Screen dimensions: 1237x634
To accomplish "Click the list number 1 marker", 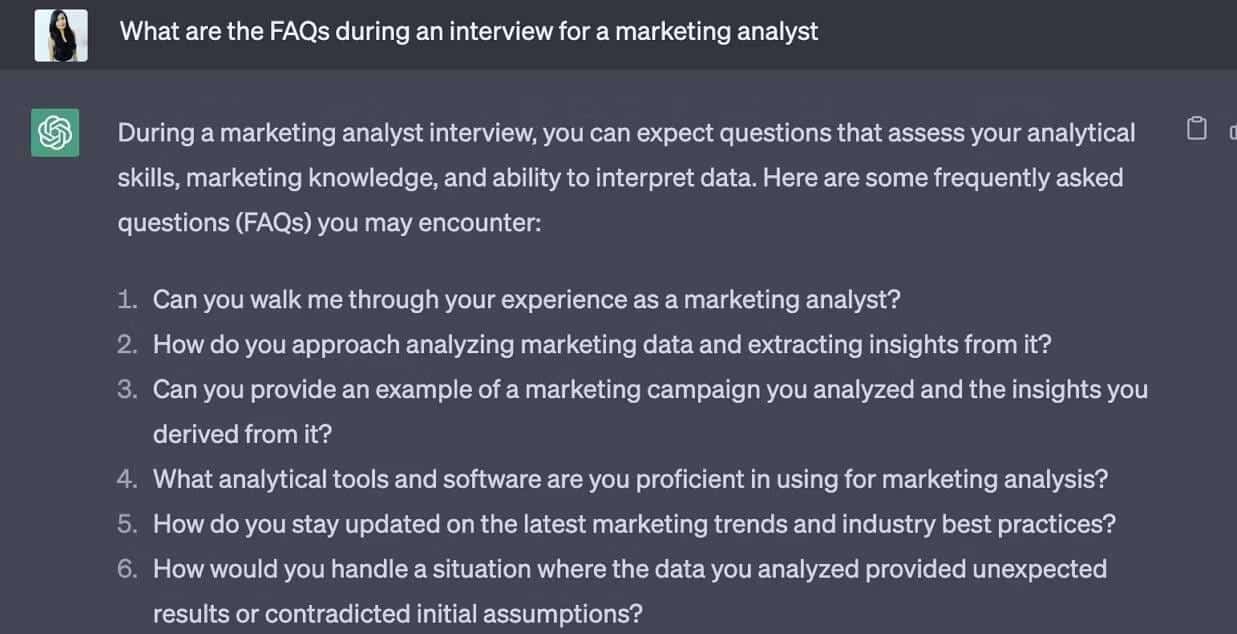I will pyautogui.click(x=127, y=299).
